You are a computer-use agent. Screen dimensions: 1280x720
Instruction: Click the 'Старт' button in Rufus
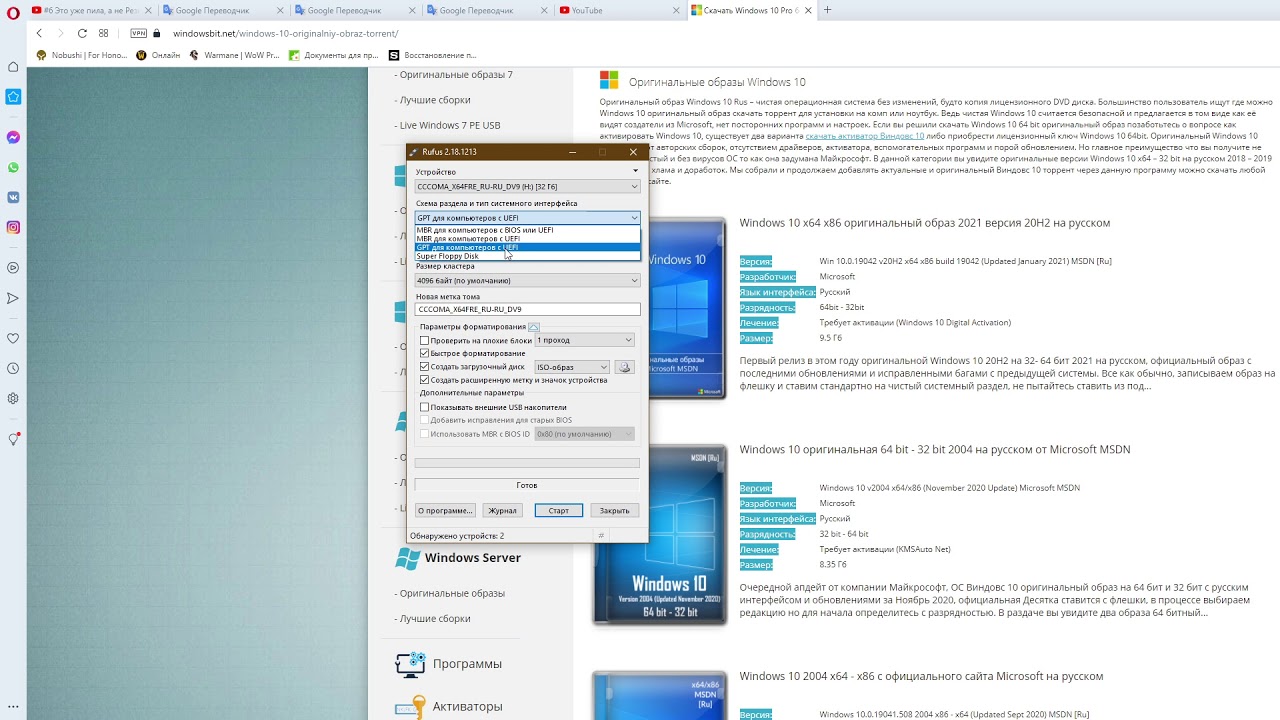click(x=559, y=510)
